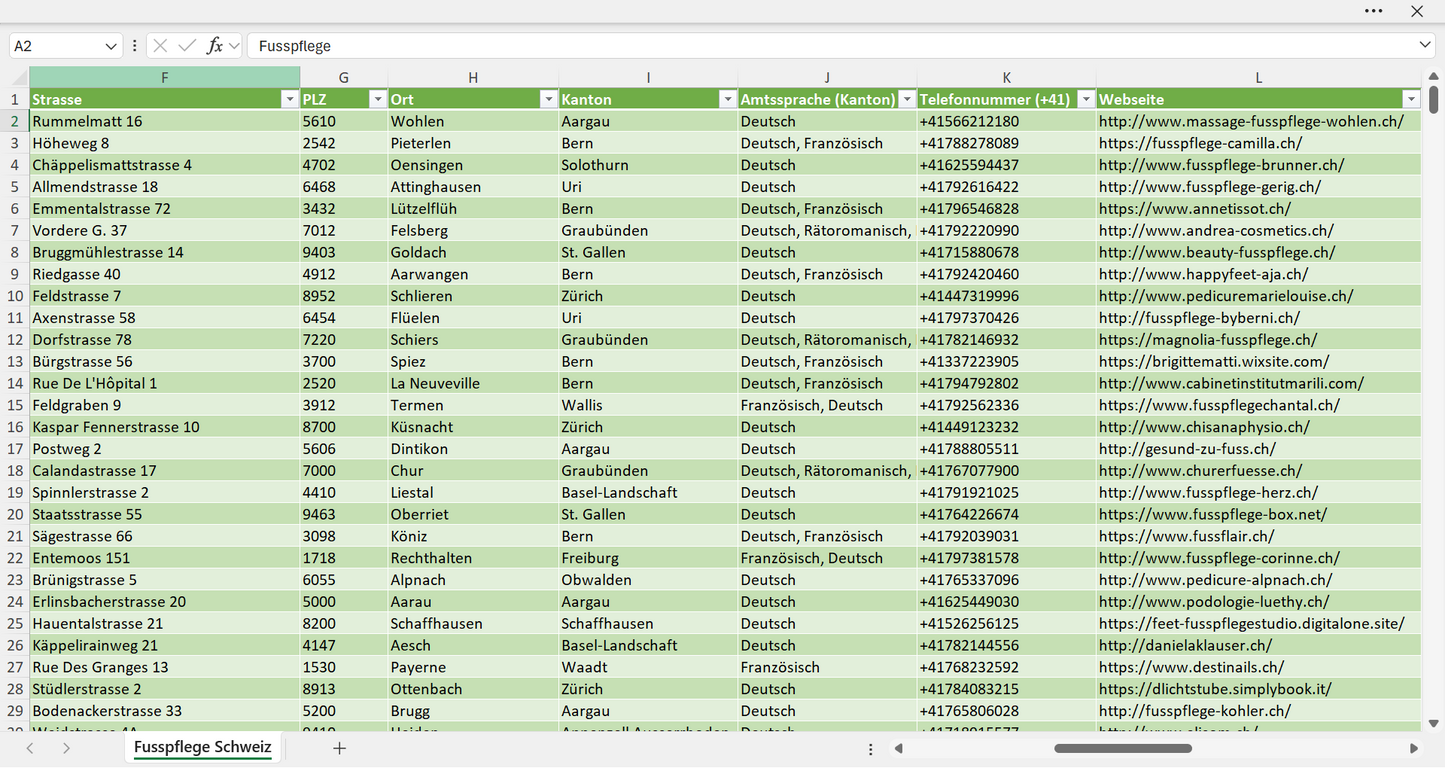Select phone number +41765806028
Screen dimensions: 1445x768
click(x=1007, y=711)
